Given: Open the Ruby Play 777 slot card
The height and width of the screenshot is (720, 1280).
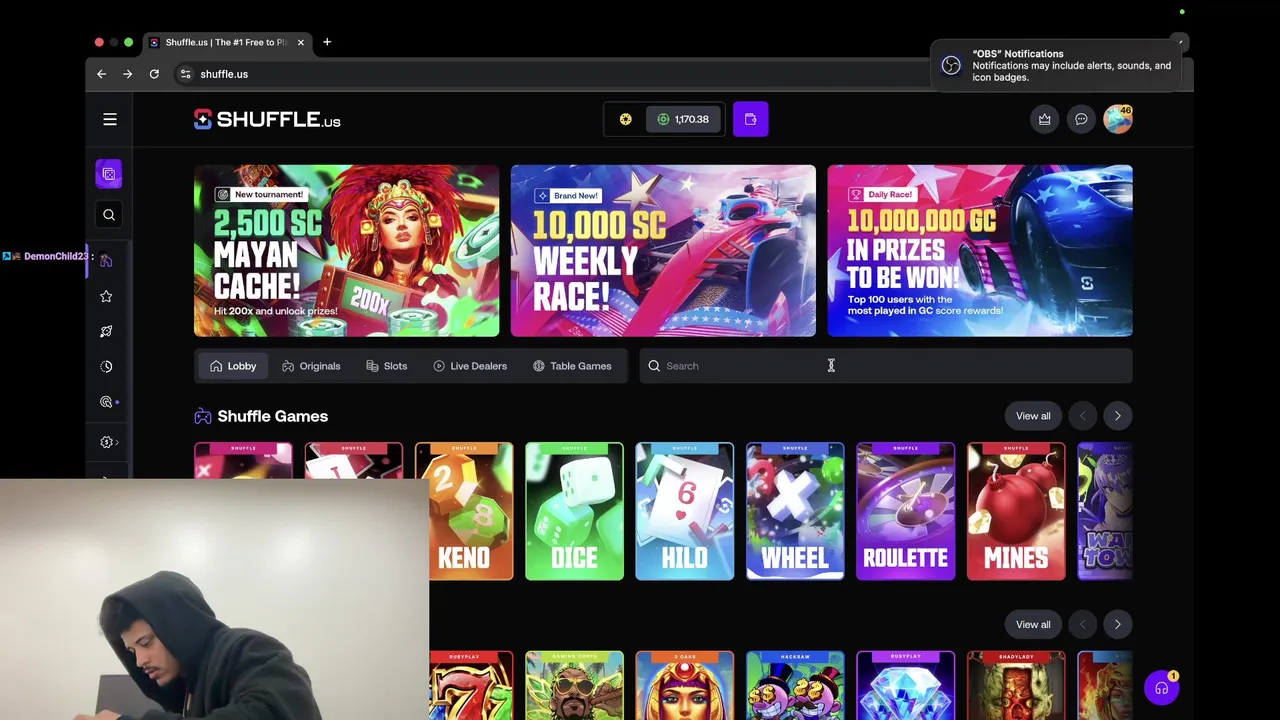Looking at the screenshot, I should click(x=471, y=685).
